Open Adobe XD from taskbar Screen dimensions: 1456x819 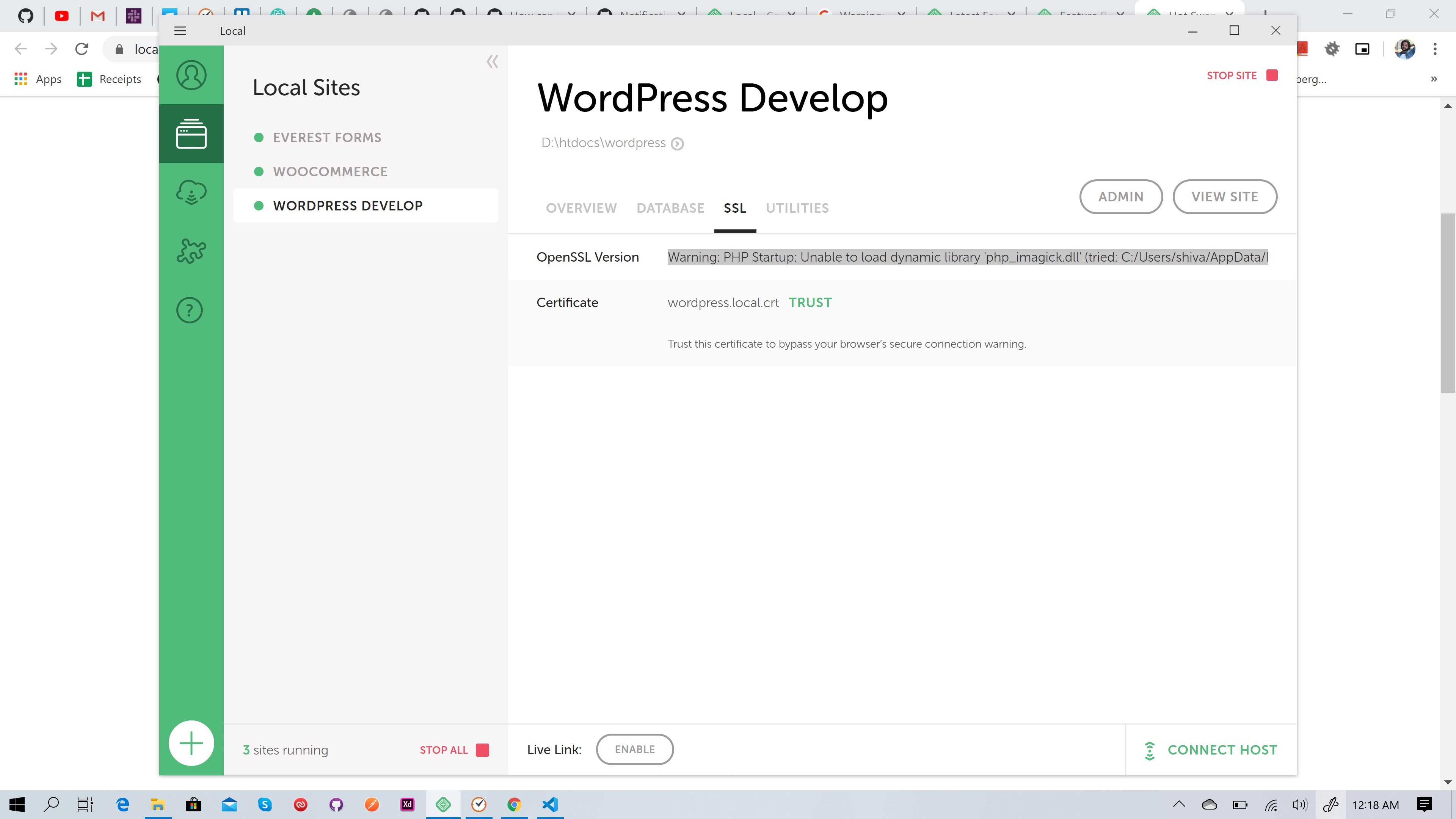point(408,804)
